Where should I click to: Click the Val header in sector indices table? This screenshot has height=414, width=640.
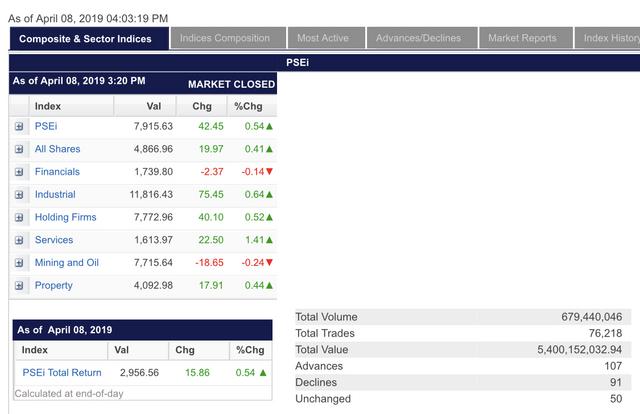point(153,106)
